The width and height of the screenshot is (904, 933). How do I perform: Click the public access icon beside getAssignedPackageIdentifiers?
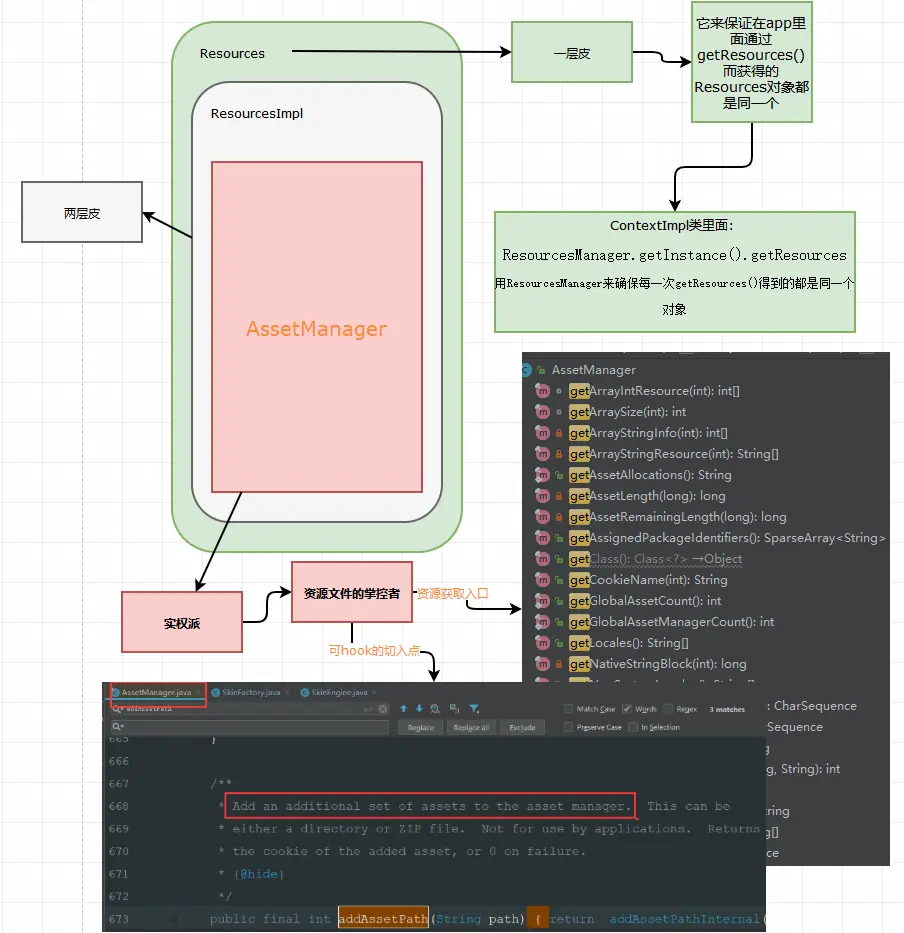pyautogui.click(x=559, y=538)
